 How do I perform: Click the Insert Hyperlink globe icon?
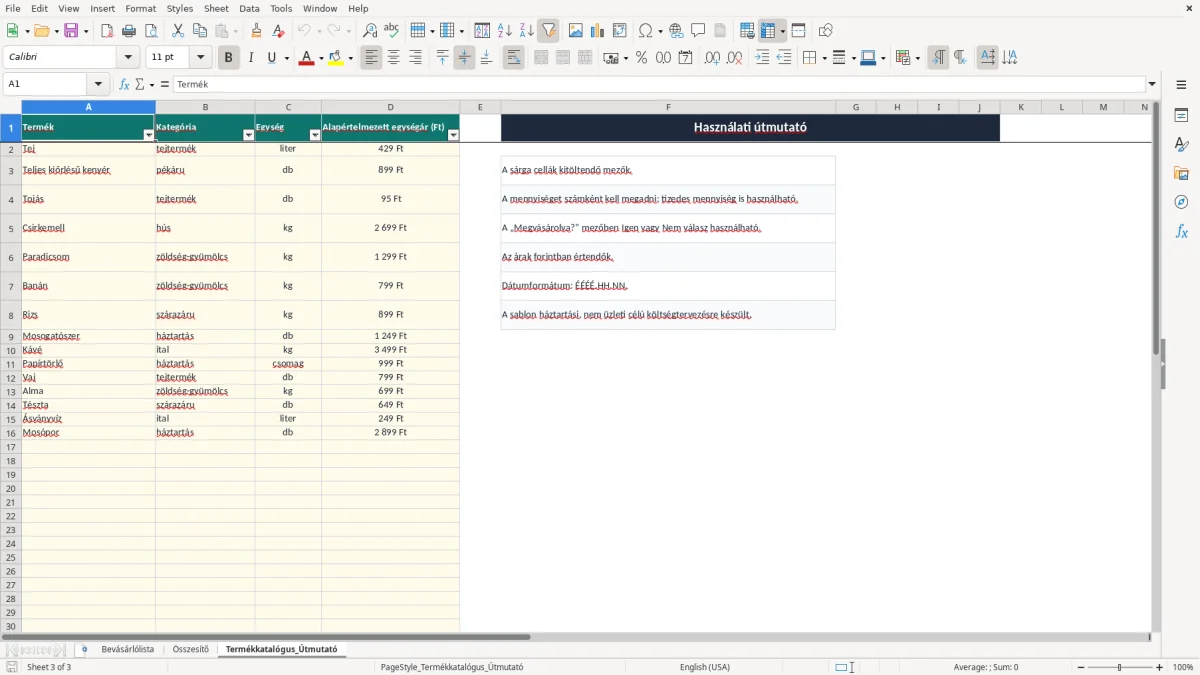[676, 31]
